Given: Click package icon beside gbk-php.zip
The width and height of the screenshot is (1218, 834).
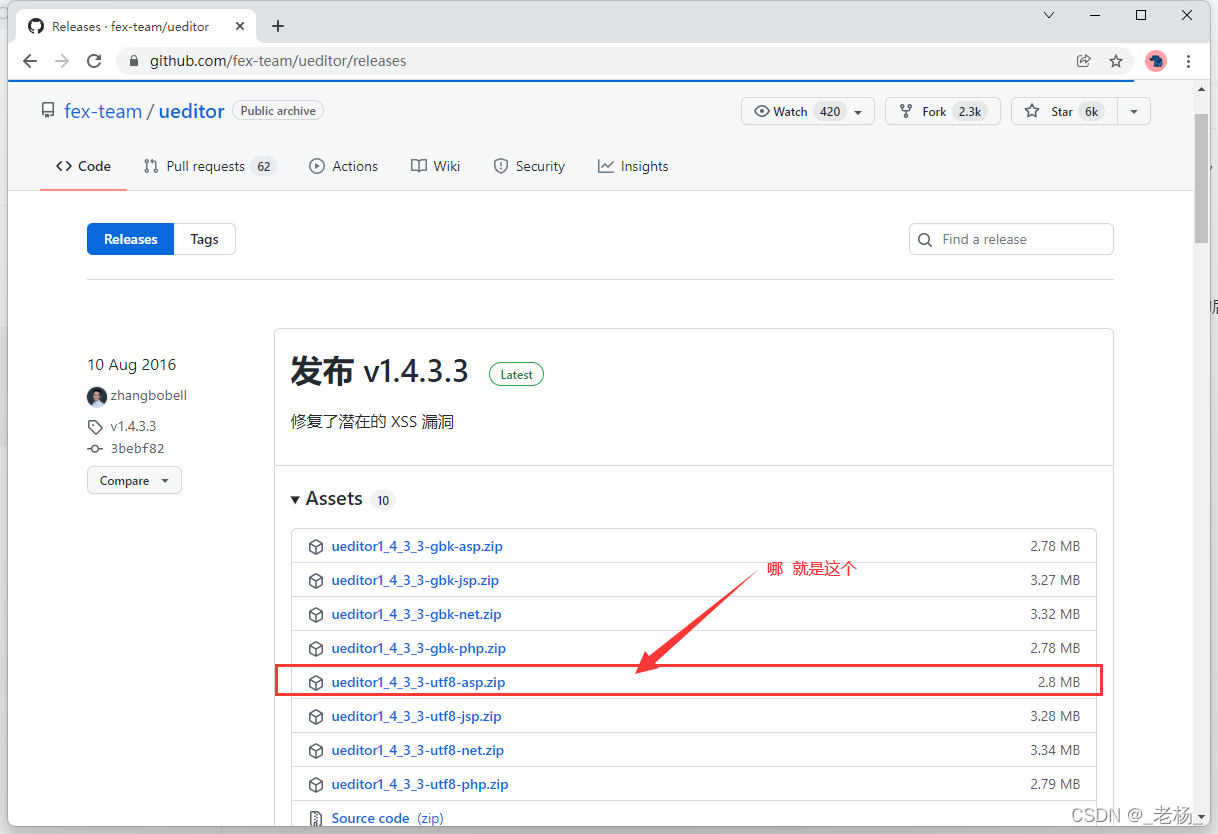Looking at the screenshot, I should coord(316,649).
